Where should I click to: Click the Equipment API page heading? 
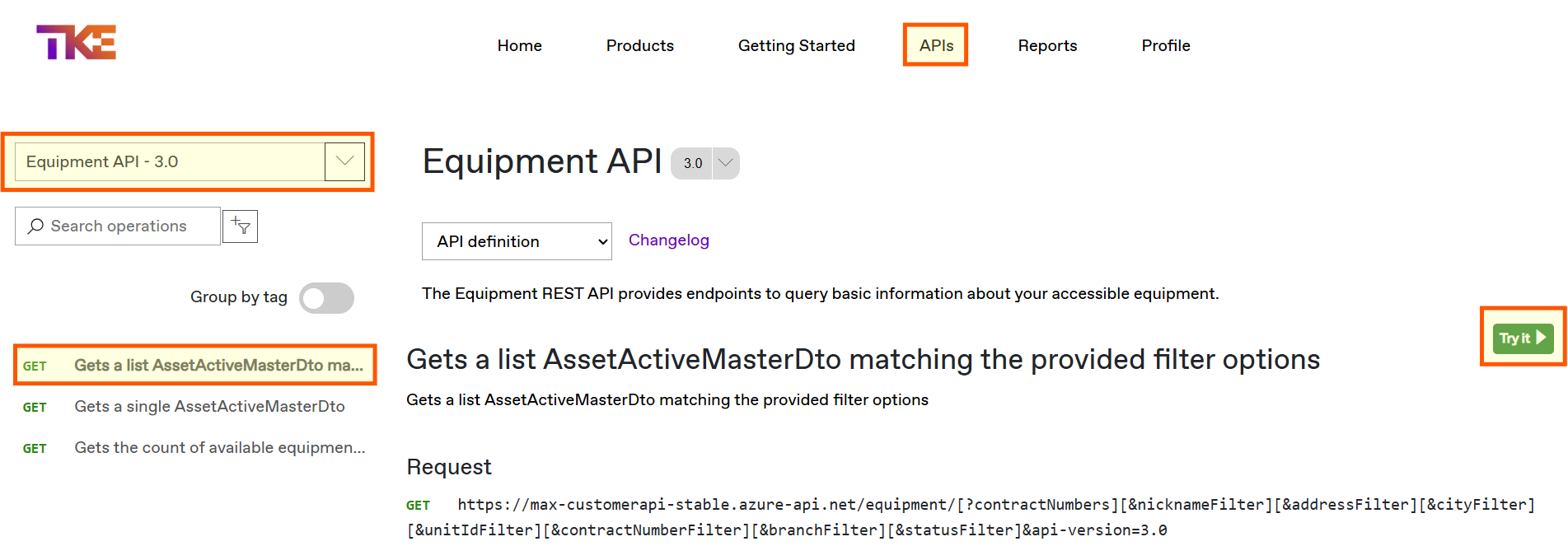tap(541, 161)
